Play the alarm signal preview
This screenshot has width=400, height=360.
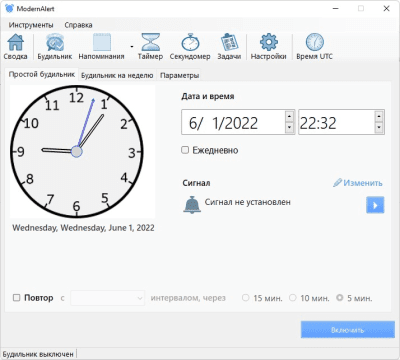pos(375,205)
